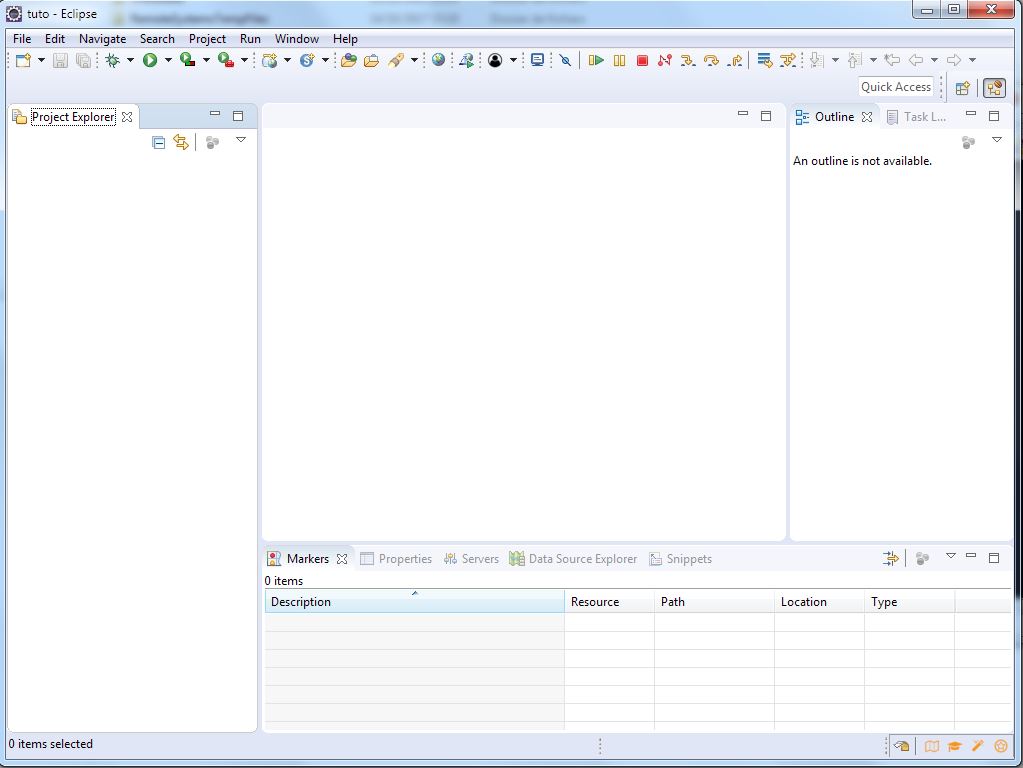Click the red Terminate debug button
Screen dimensions: 1023x768
coord(642,61)
